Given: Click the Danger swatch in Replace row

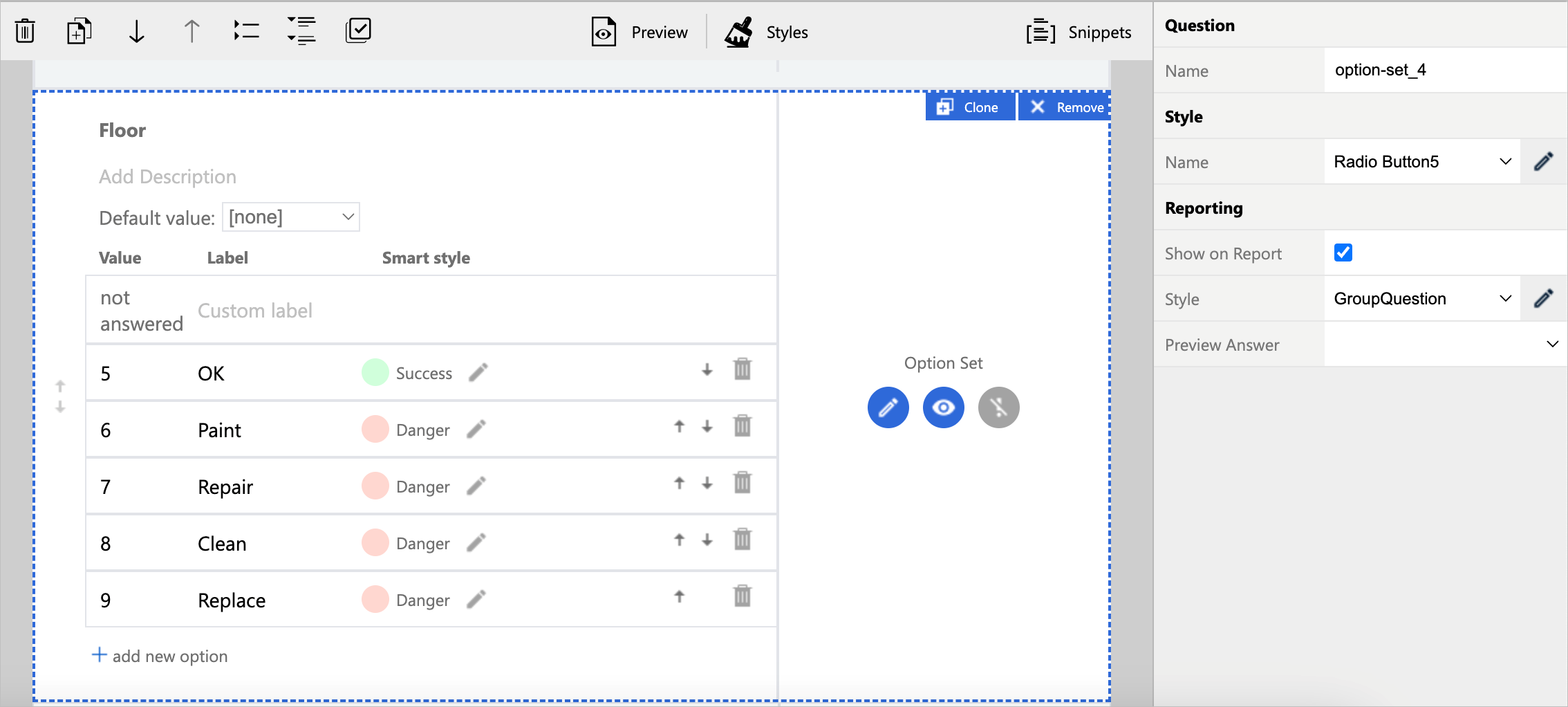Looking at the screenshot, I should tap(375, 600).
